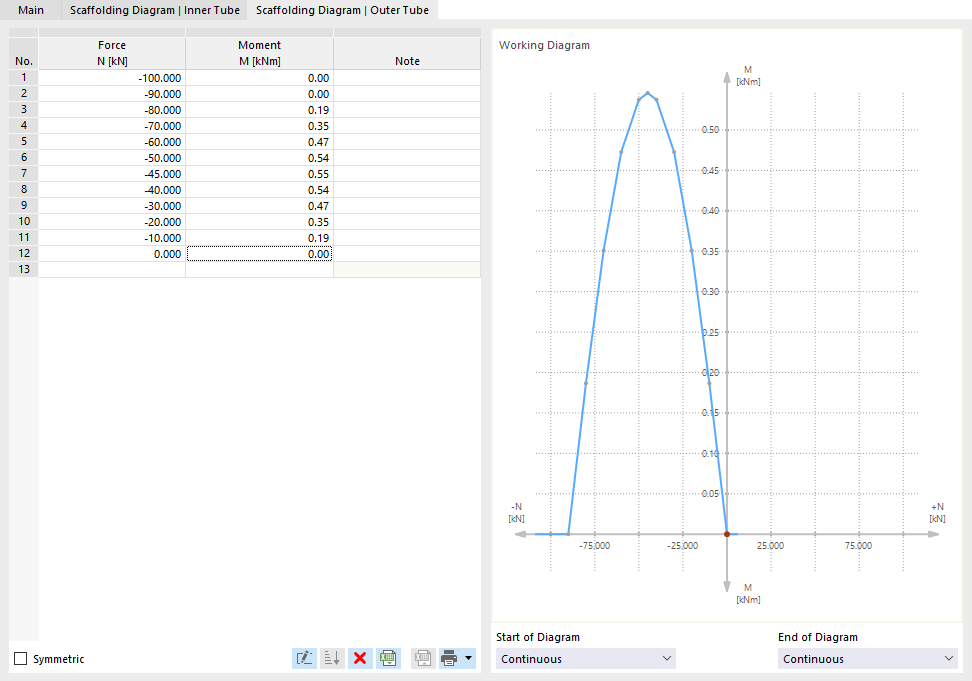Switch to the Main tab
This screenshot has height=681, width=972.
click(x=31, y=10)
